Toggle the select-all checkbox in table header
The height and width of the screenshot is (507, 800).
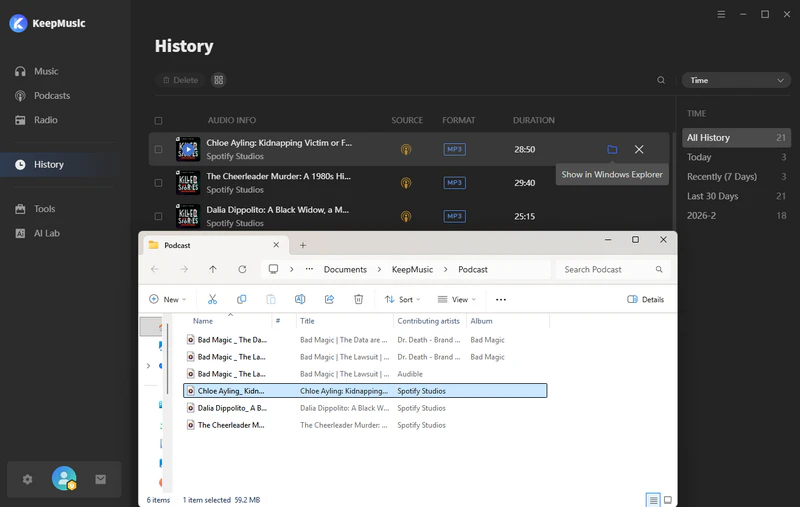(158, 120)
